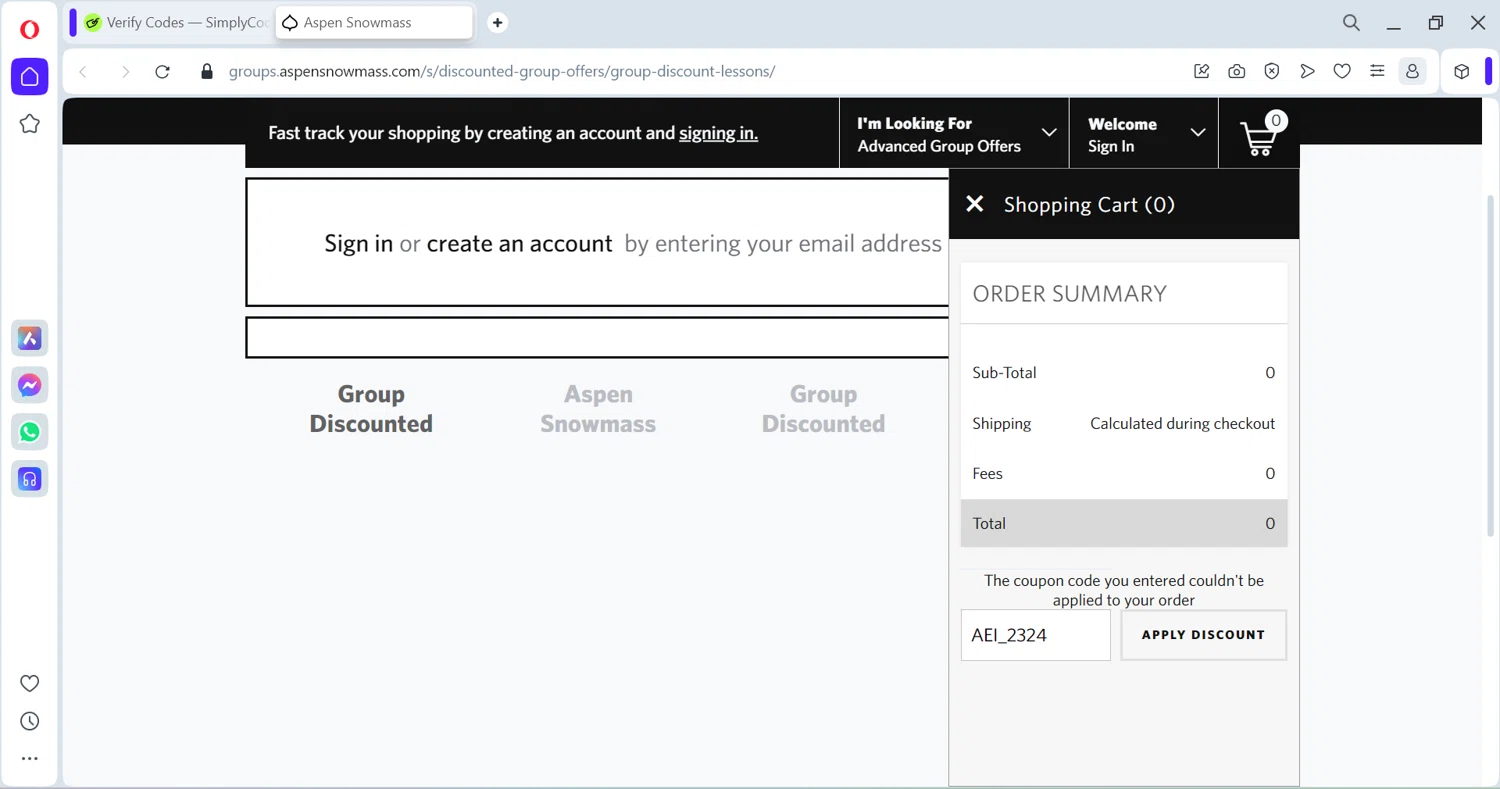This screenshot has height=789, width=1500.
Task: Open a new tab with the plus button
Action: coord(497,23)
